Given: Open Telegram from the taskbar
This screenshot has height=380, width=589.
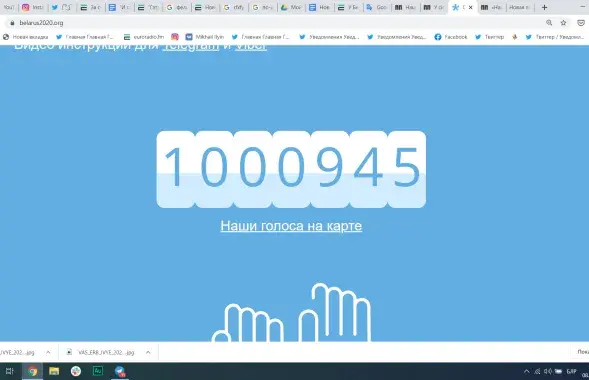Looking at the screenshot, I should click(120, 371).
